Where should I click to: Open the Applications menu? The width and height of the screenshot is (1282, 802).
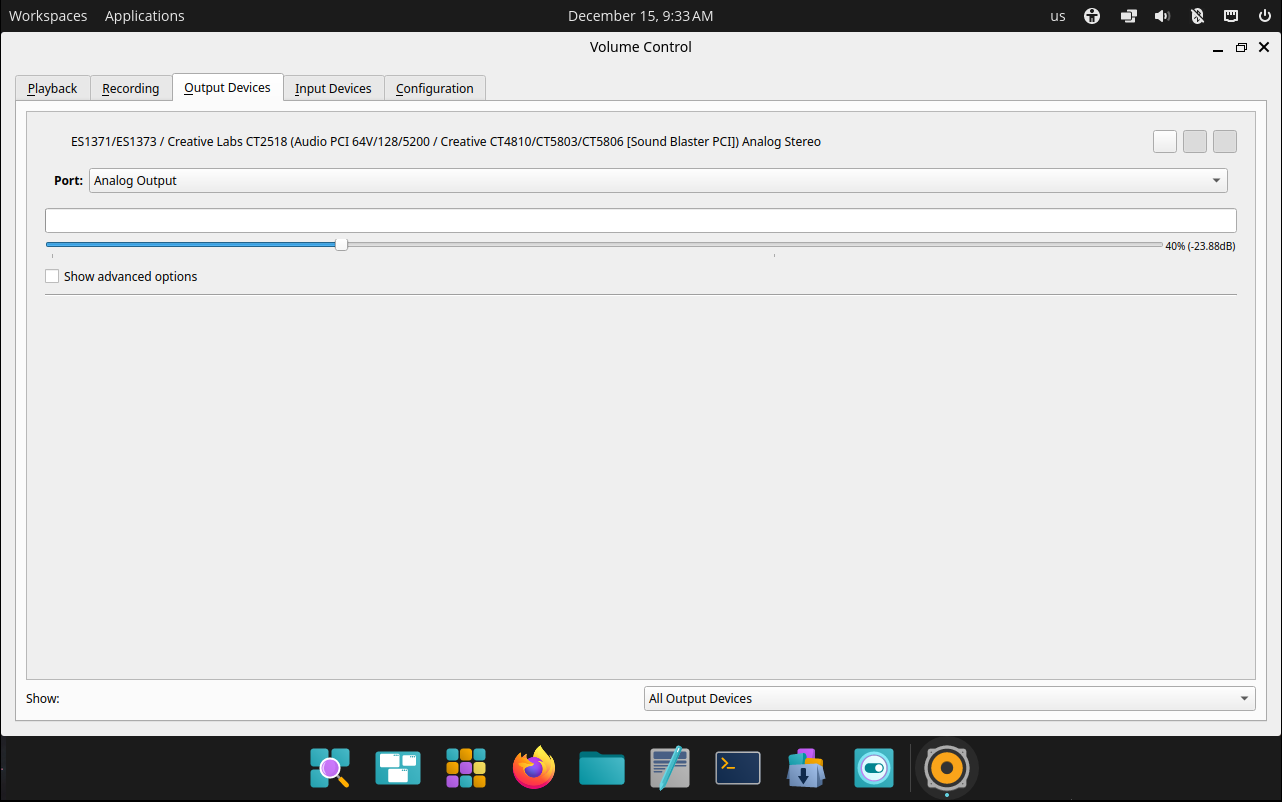144,15
